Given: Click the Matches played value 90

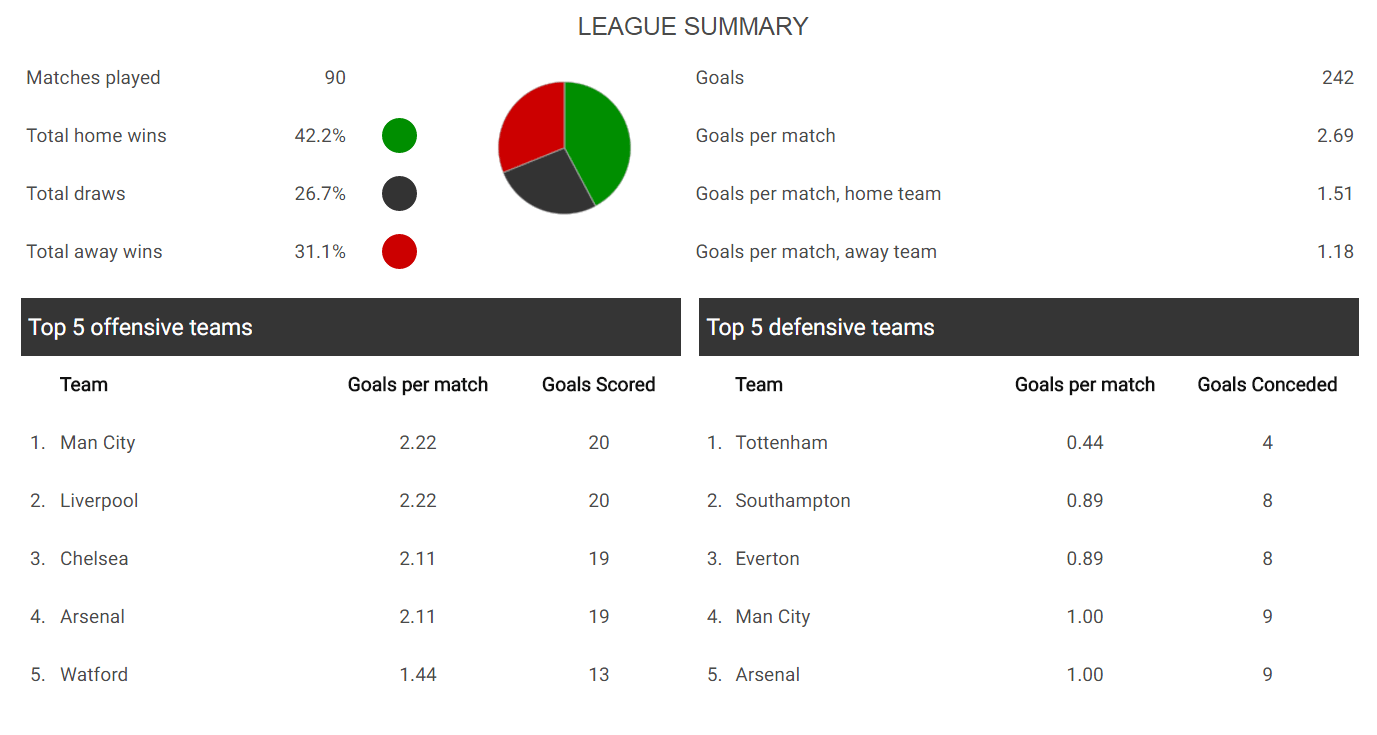Looking at the screenshot, I should point(335,78).
